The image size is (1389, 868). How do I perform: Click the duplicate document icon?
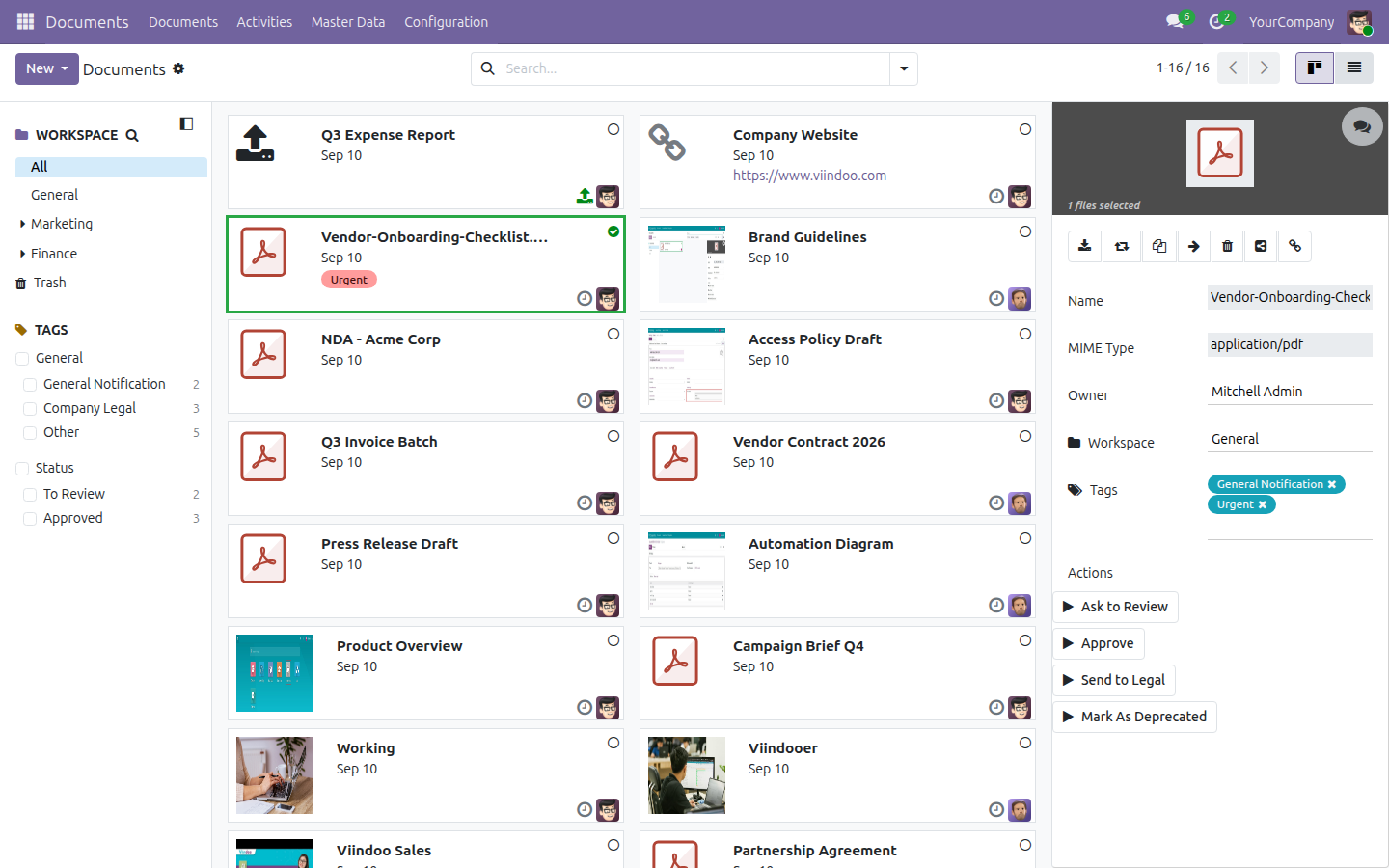(x=1159, y=246)
